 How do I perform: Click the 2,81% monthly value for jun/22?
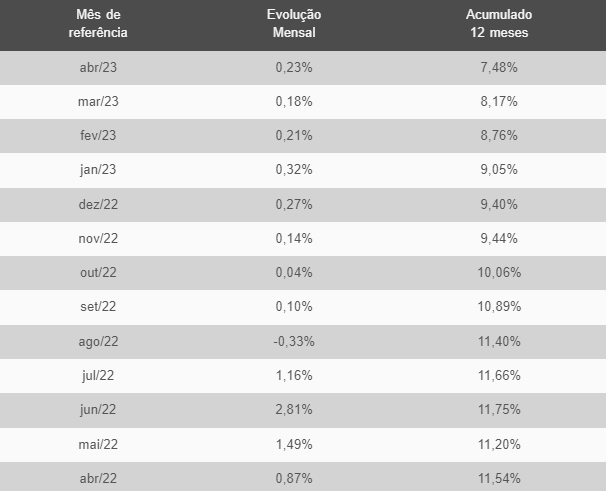[x=294, y=409]
